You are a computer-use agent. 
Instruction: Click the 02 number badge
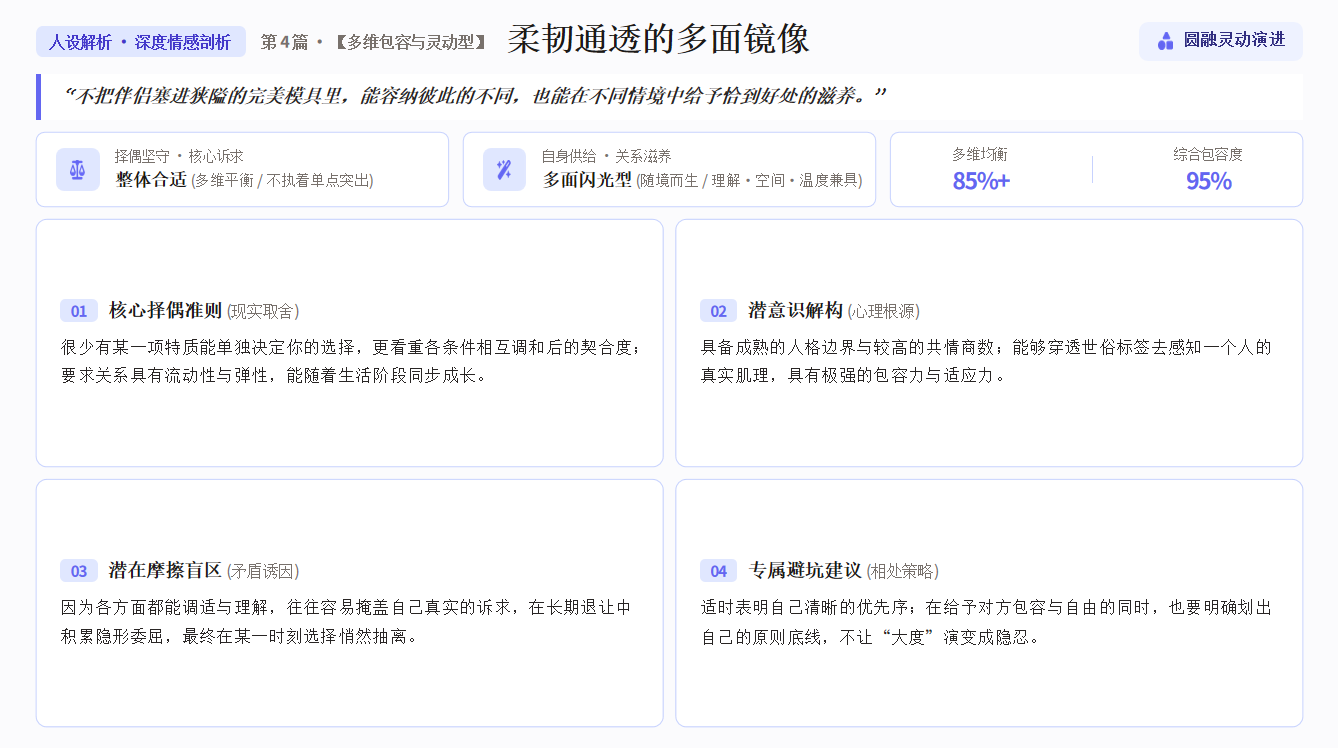718,311
